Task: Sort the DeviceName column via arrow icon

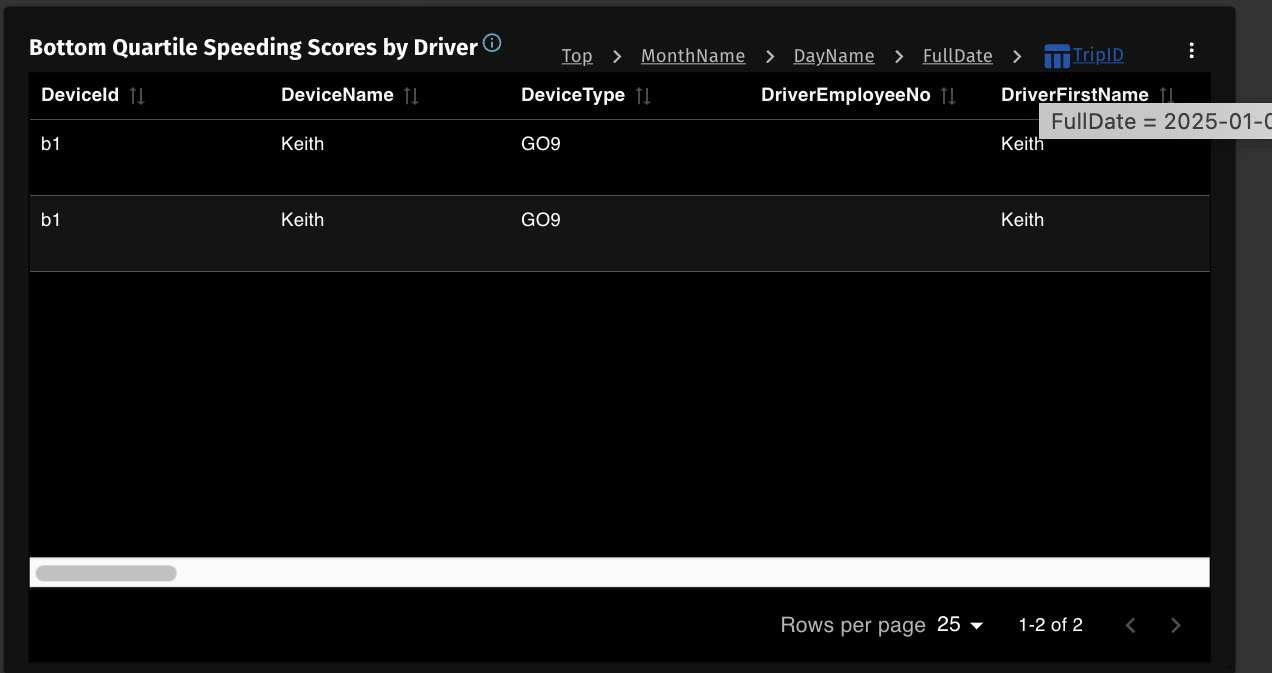Action: click(x=410, y=96)
